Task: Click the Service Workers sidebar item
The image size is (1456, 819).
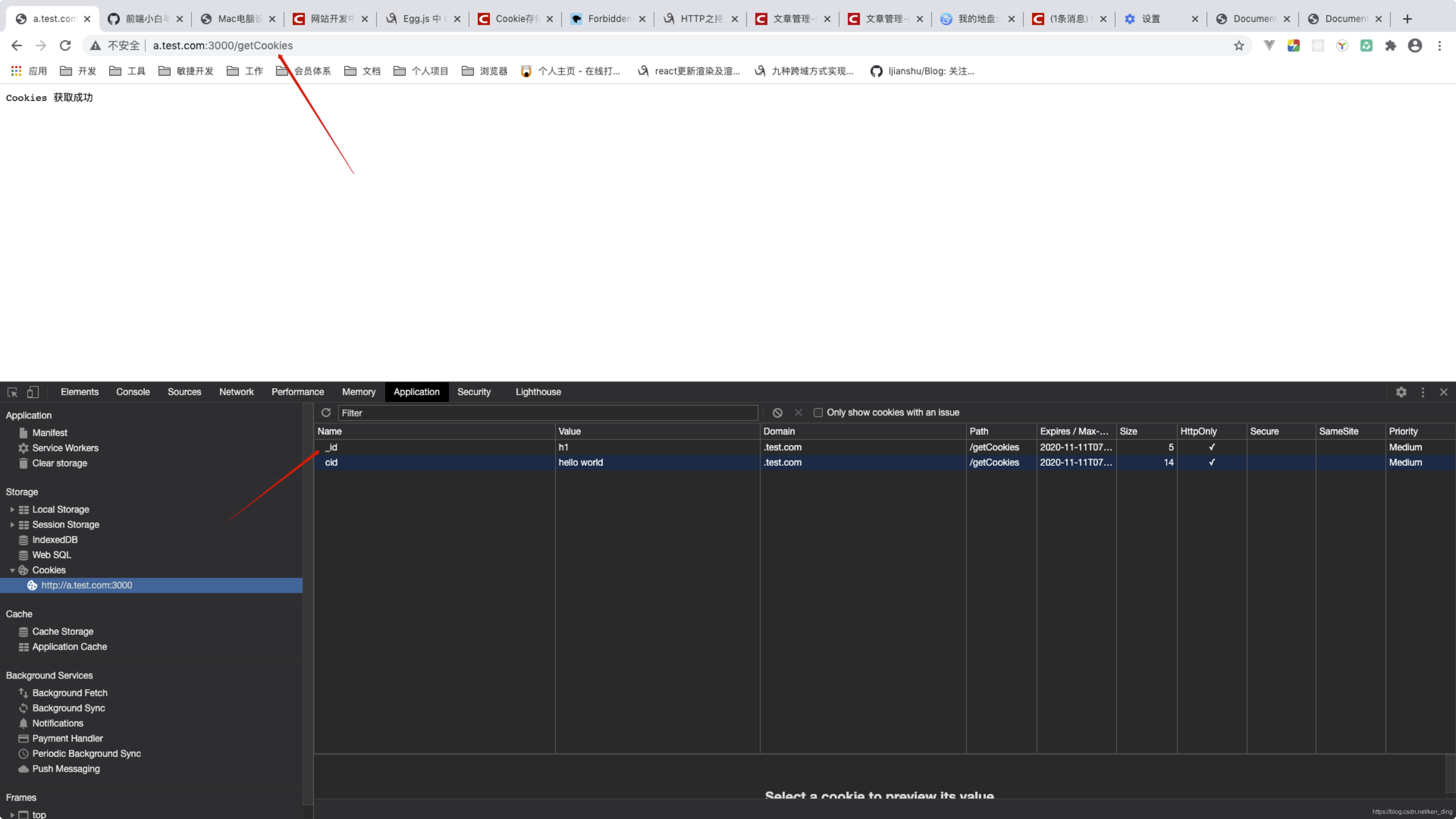Action: 64,447
